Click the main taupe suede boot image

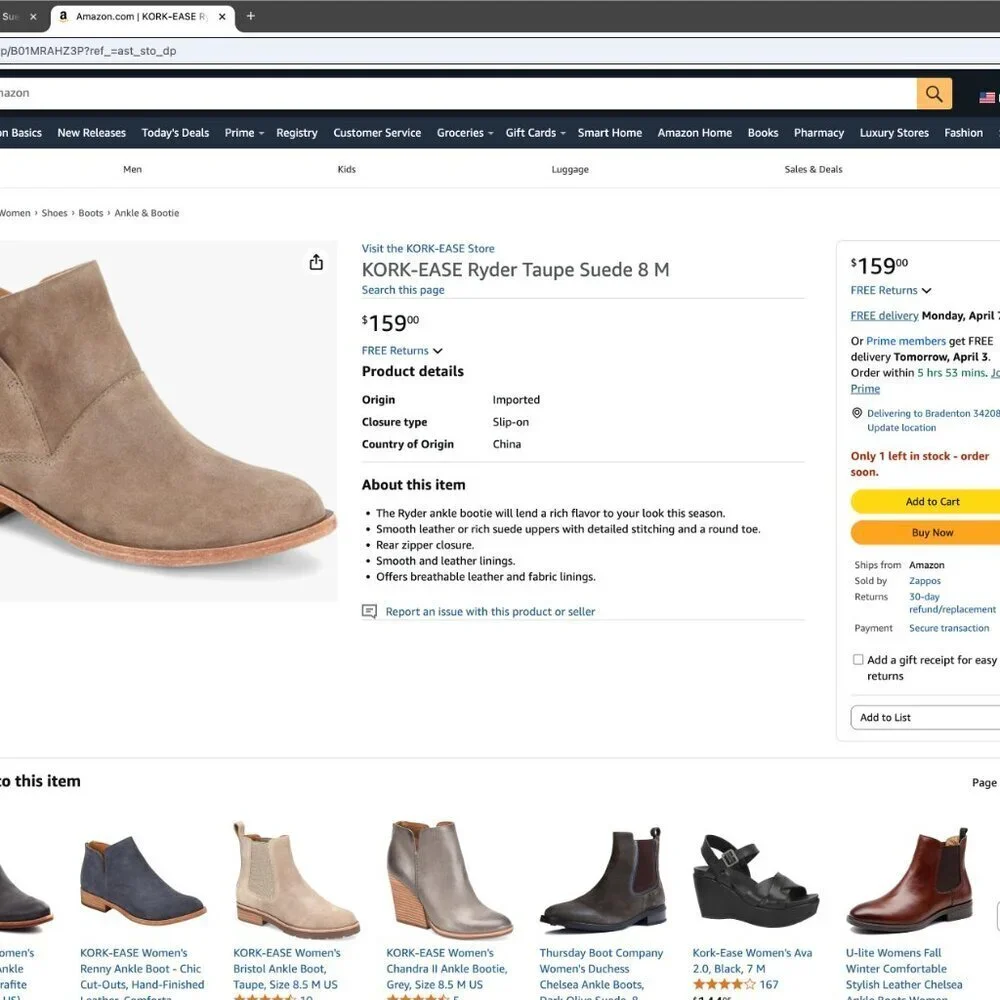click(168, 421)
